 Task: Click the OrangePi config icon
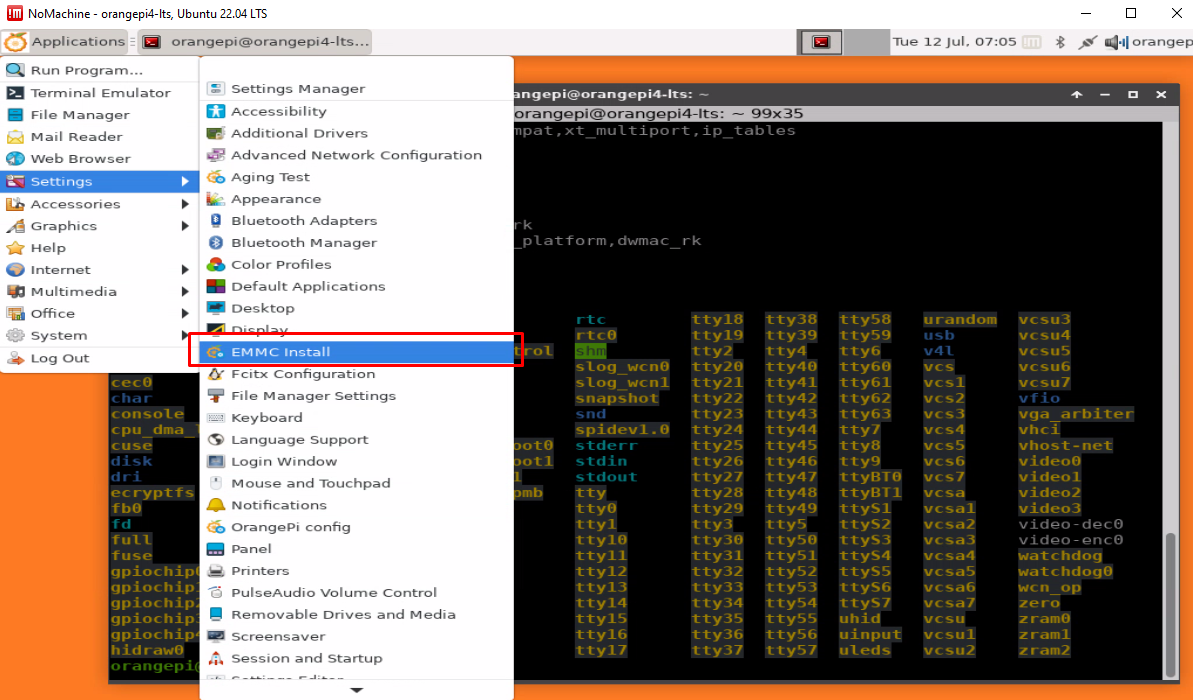point(216,527)
